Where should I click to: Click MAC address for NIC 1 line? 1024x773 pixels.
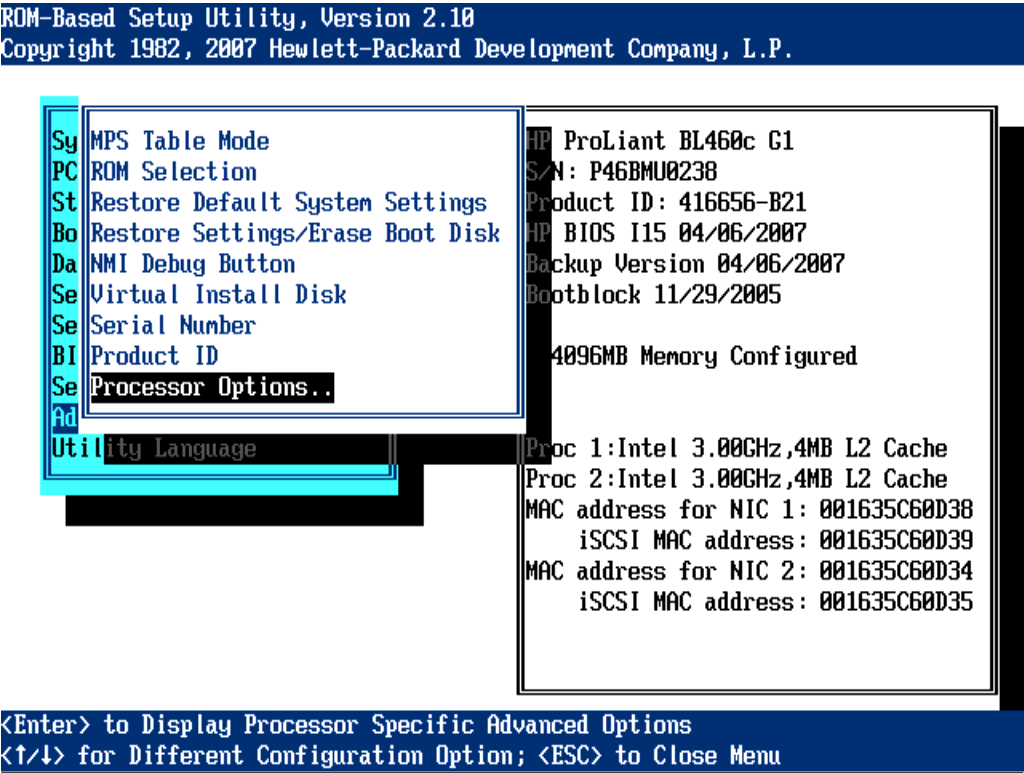click(750, 510)
